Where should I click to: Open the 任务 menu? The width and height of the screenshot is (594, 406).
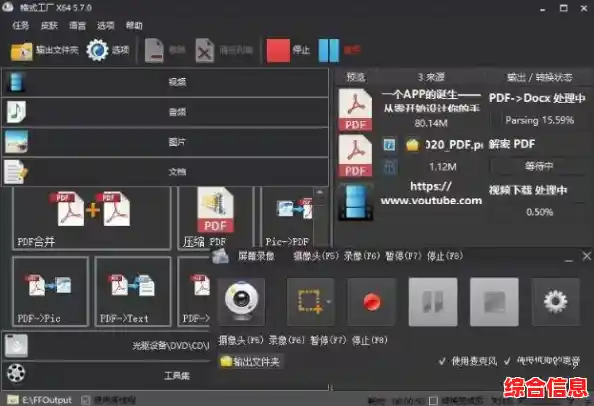point(20,25)
